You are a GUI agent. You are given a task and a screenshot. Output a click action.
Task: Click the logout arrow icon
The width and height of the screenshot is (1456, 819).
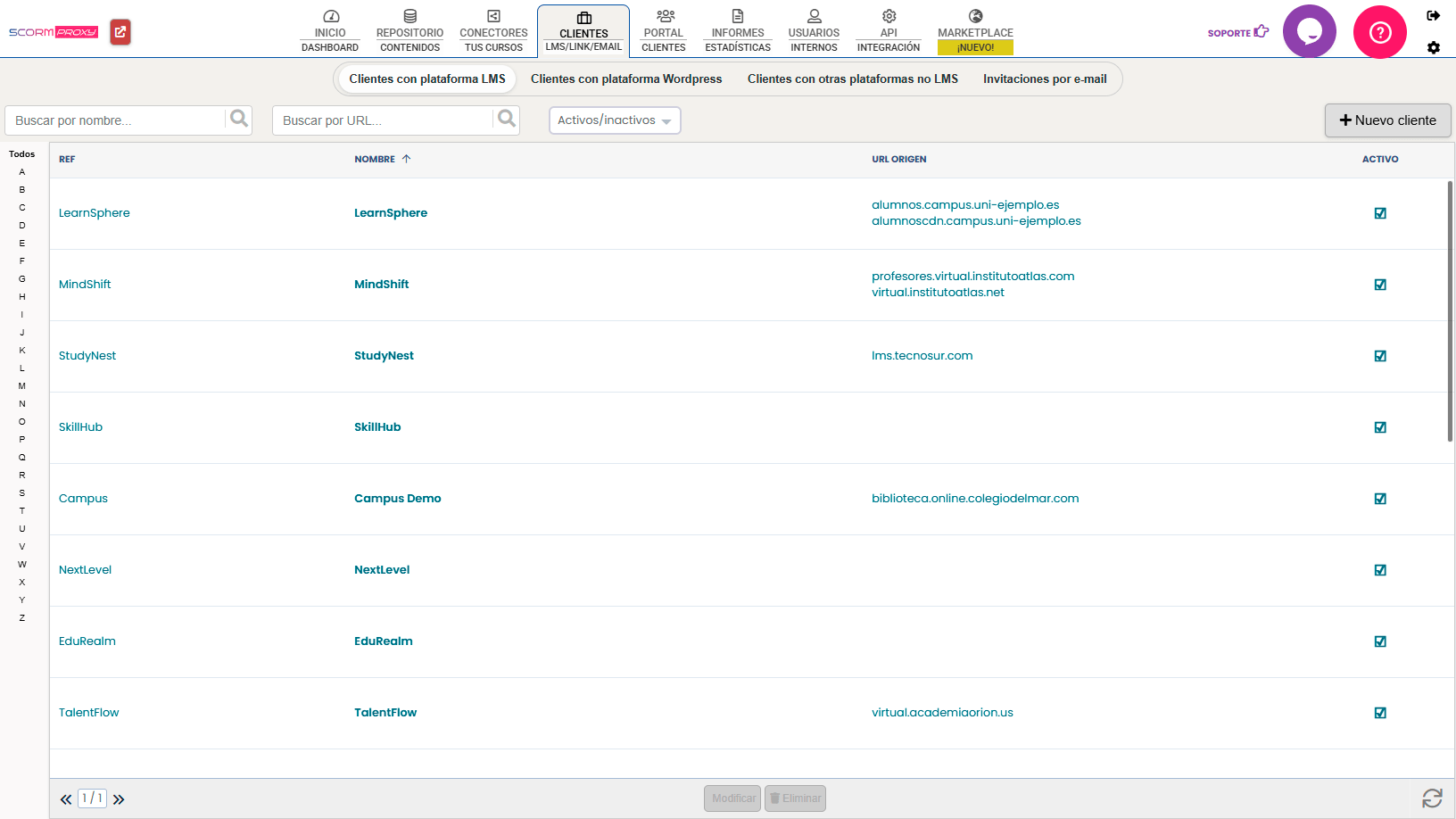tap(1434, 15)
